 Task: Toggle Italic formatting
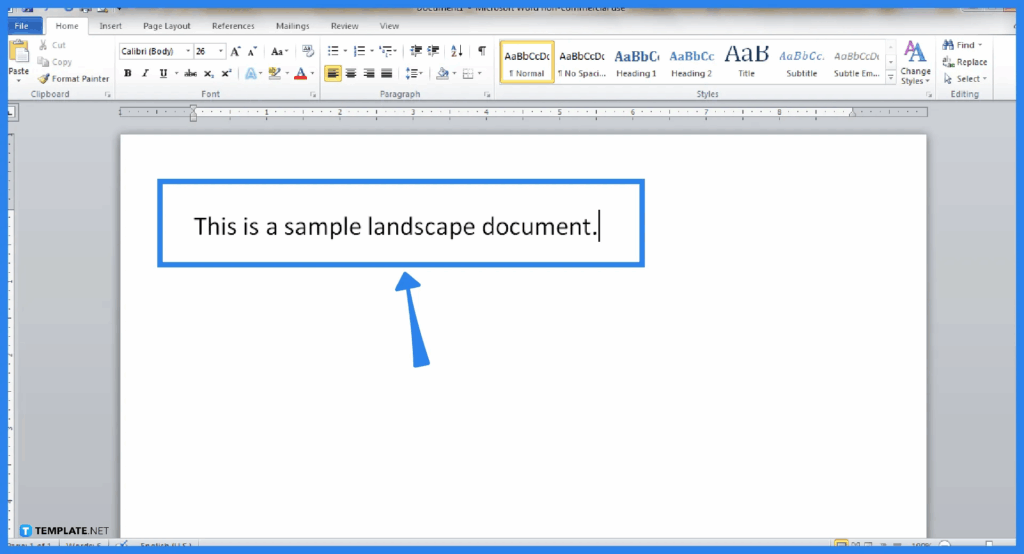pyautogui.click(x=145, y=73)
